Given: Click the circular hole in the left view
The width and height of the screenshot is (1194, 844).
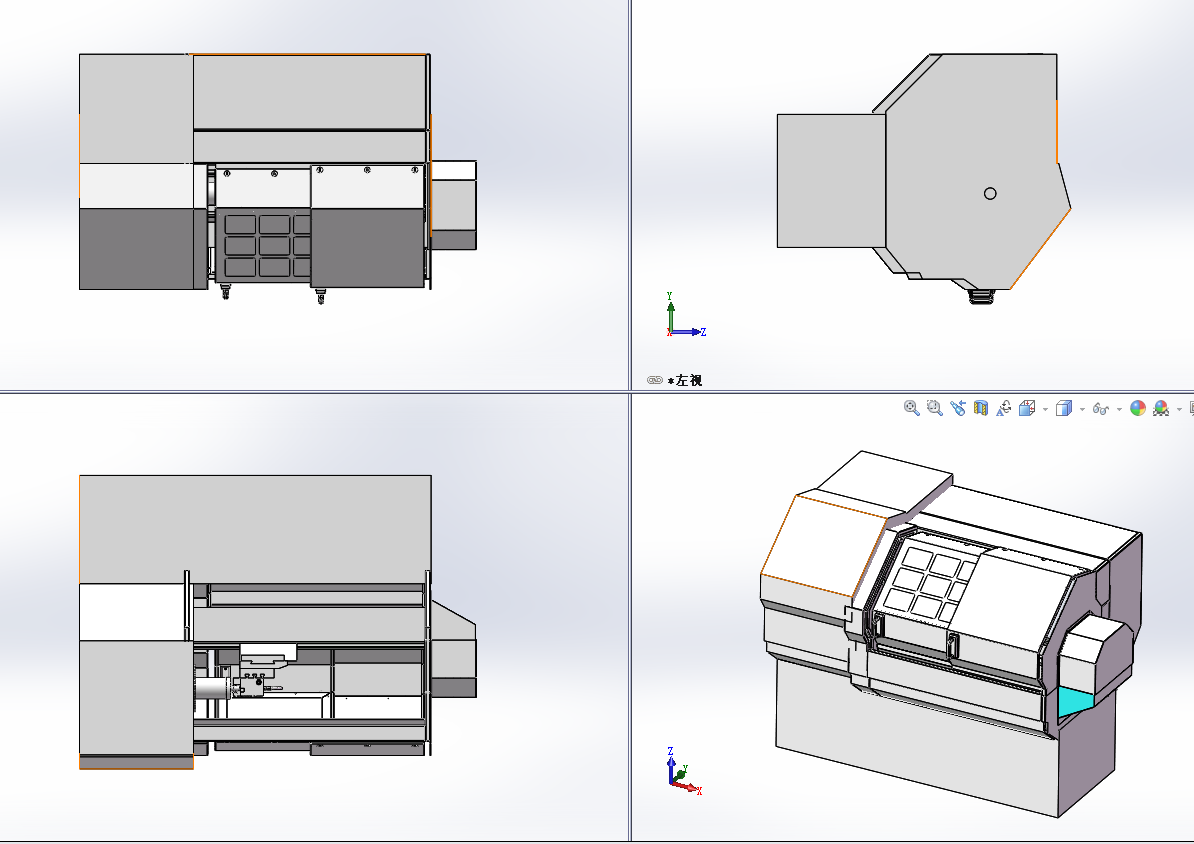Looking at the screenshot, I should point(990,193).
